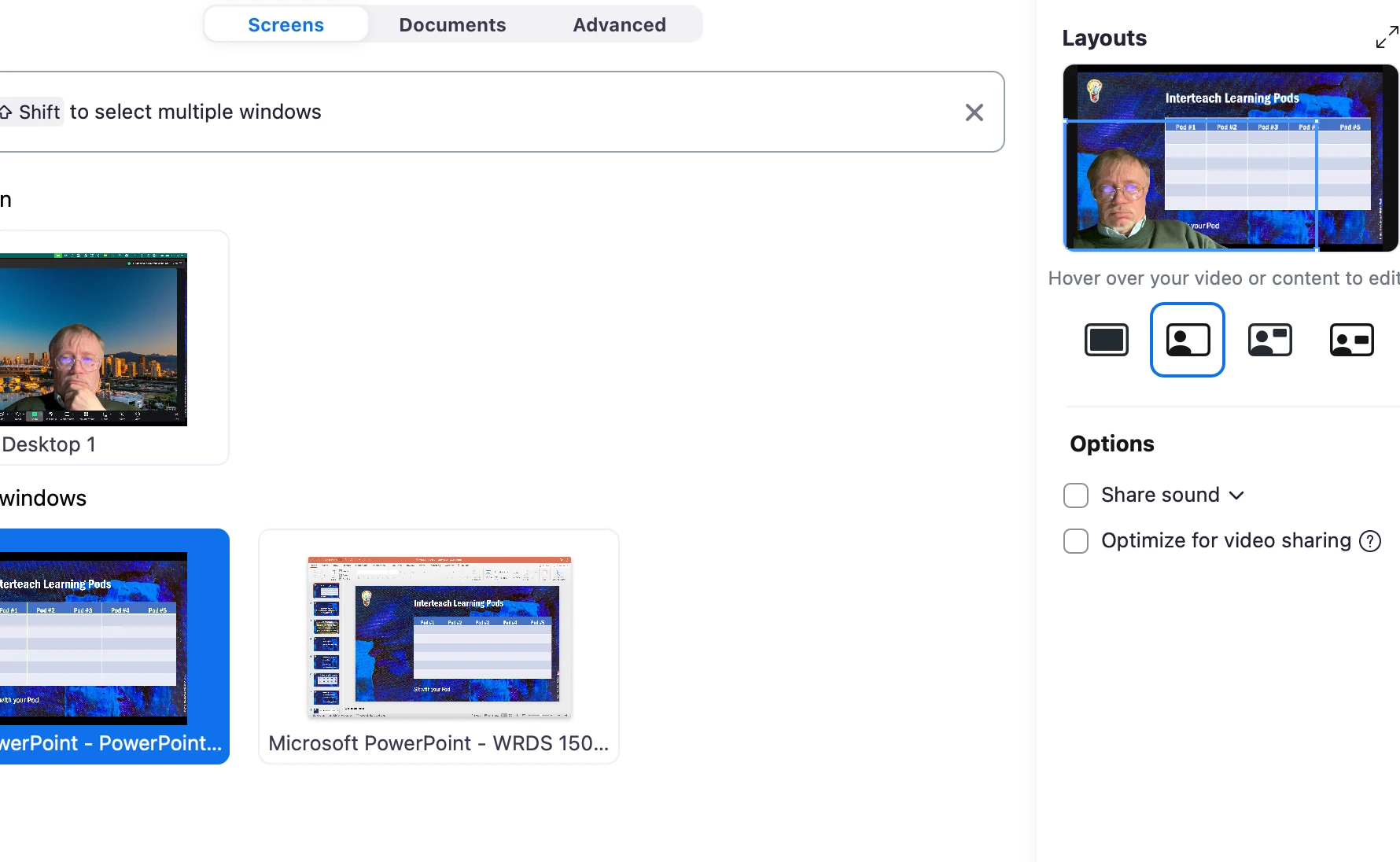Image resolution: width=1400 pixels, height=862 pixels.
Task: Expand the Share sound dropdown arrow
Action: coord(1236,495)
